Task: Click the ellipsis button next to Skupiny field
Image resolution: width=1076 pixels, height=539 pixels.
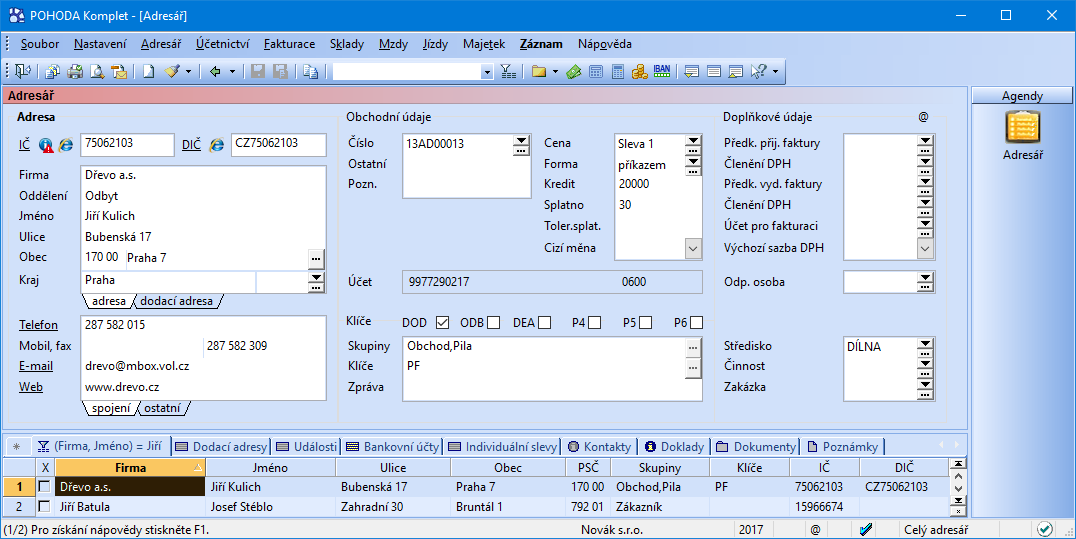Action: click(693, 346)
